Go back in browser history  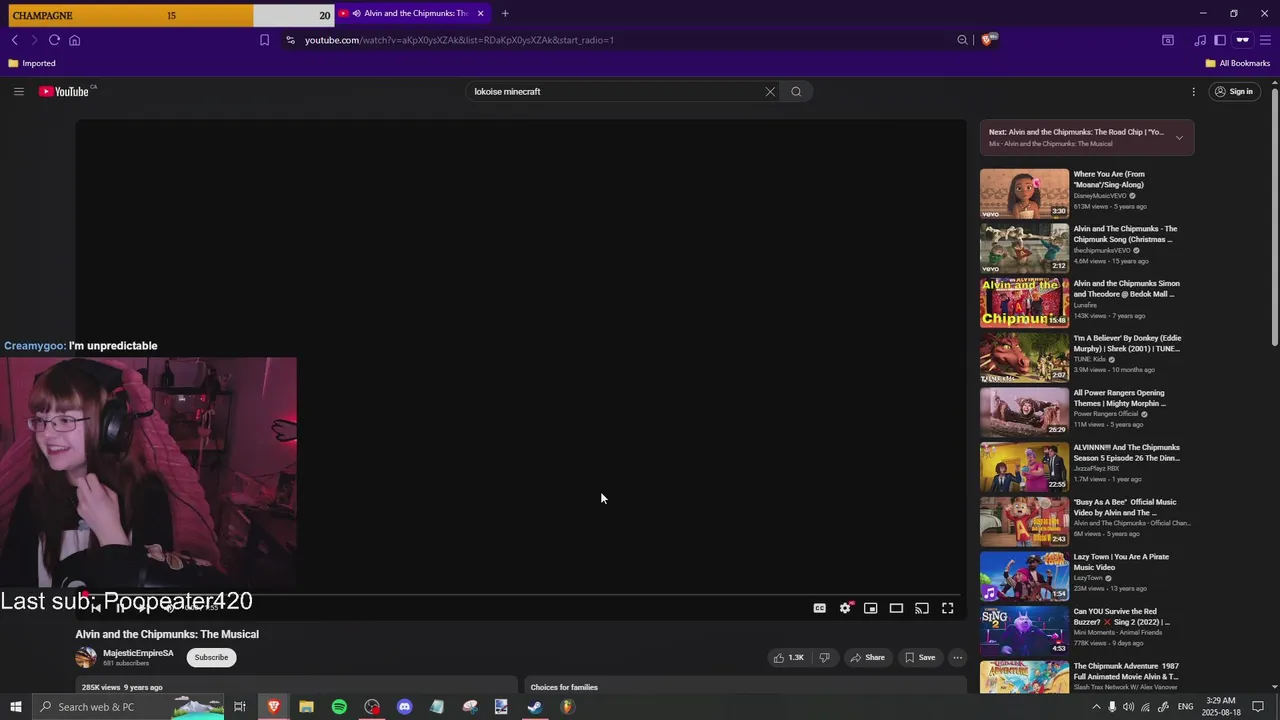(x=15, y=40)
